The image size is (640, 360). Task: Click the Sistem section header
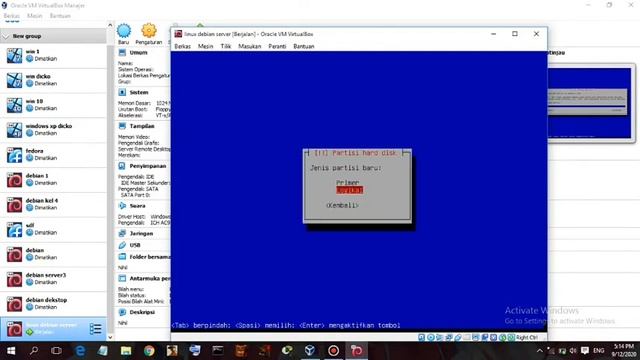[x=139, y=93]
